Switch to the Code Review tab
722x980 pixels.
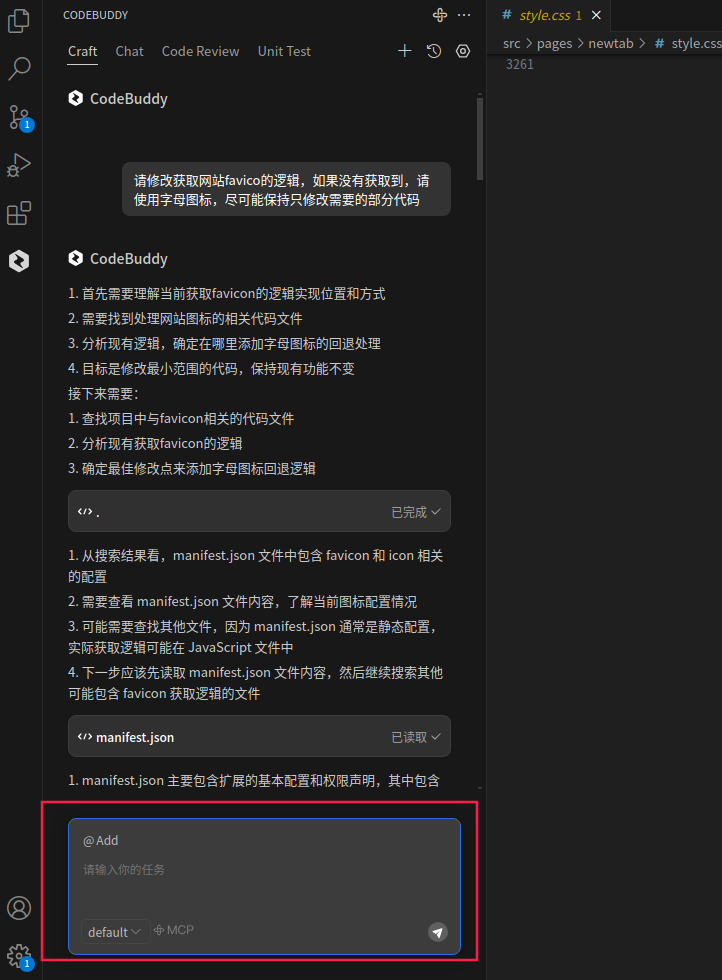click(x=200, y=51)
